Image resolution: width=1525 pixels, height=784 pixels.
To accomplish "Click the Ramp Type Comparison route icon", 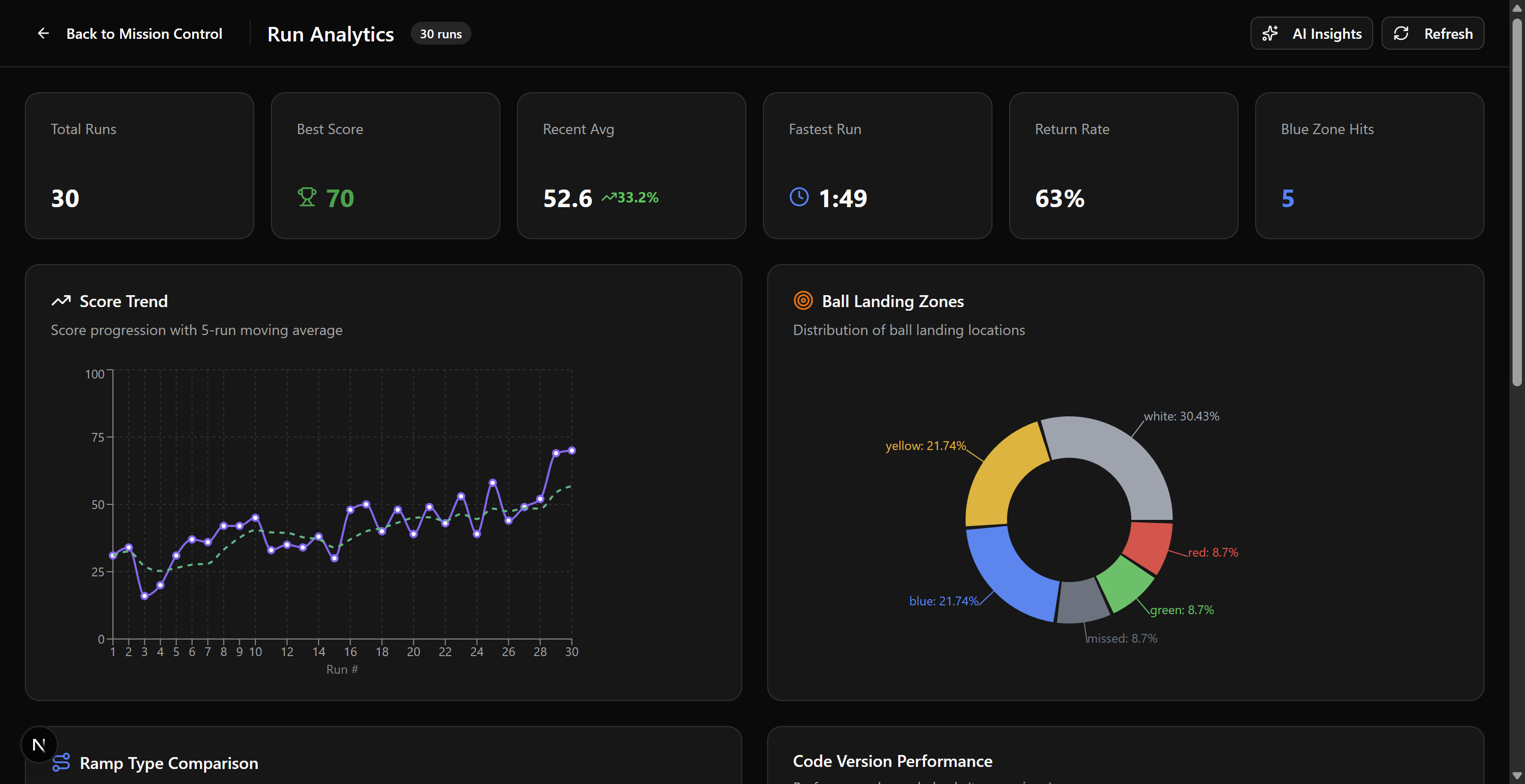I will (61, 762).
